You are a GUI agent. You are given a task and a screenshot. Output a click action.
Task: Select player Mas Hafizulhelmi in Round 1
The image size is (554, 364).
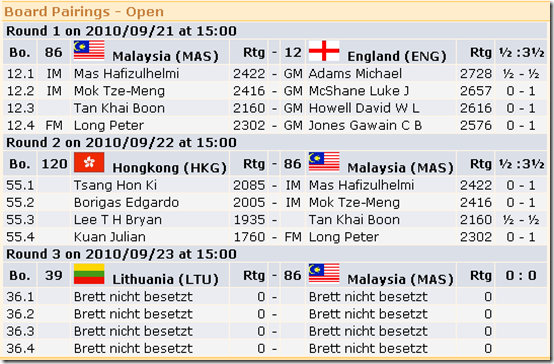click(126, 74)
